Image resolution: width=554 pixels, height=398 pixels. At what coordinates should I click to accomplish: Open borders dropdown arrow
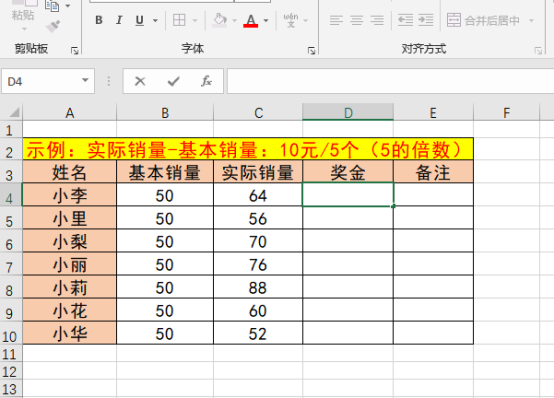tap(195, 21)
